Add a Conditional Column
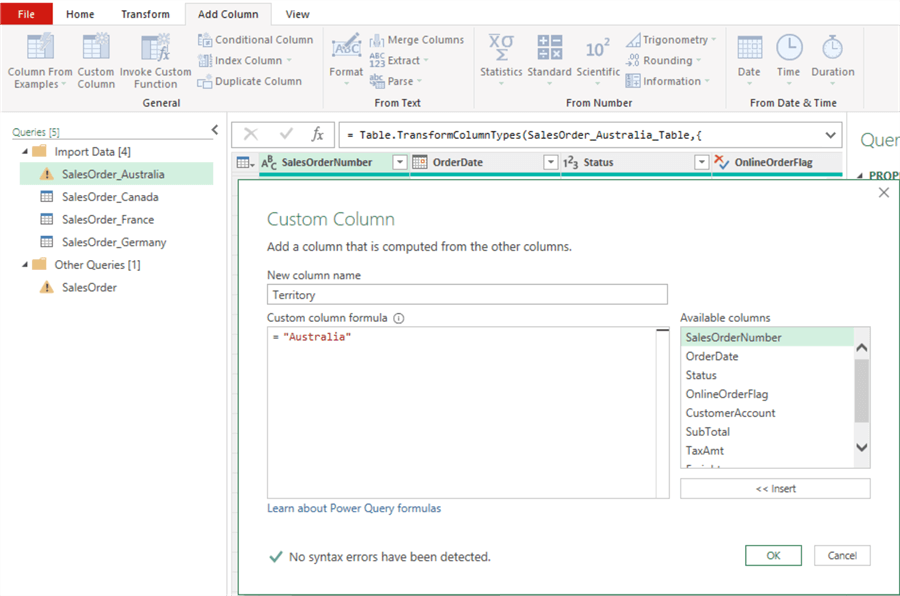900x596 pixels. click(x=255, y=40)
